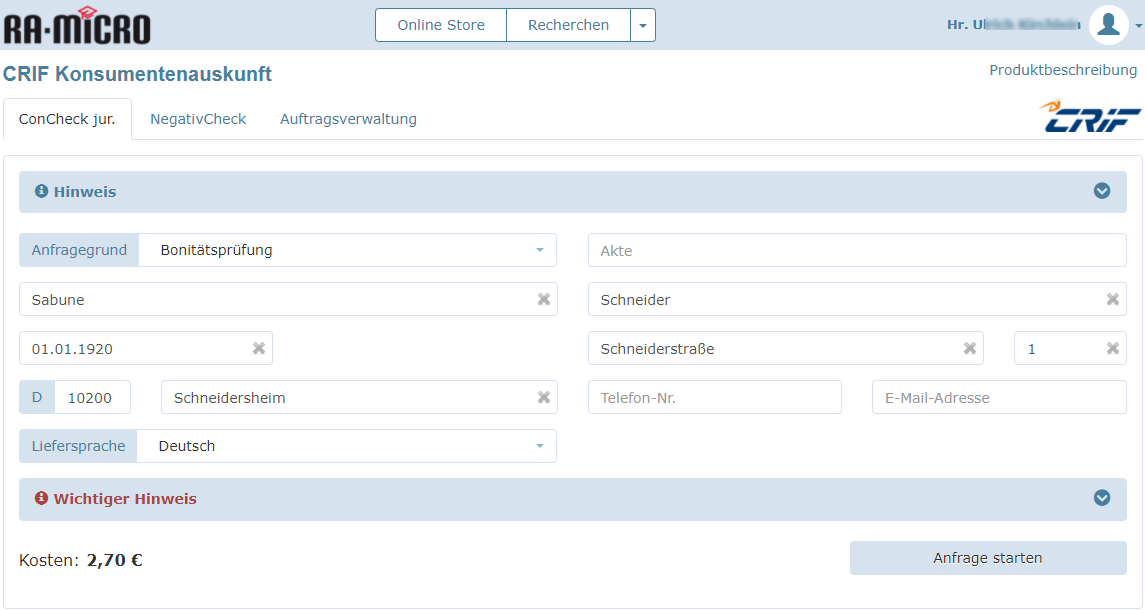Clear the birth date 01.01.1920 field
The width and height of the screenshot is (1145, 610).
tap(257, 348)
